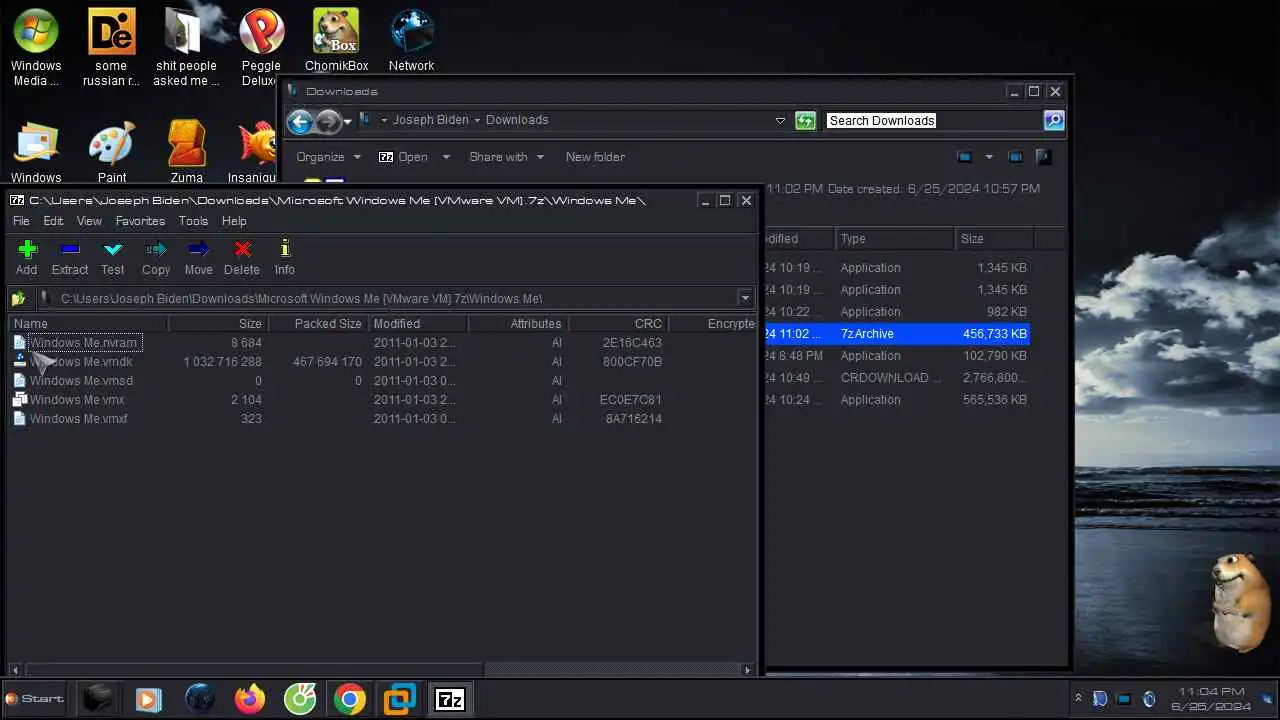Sort Downloads list by Type column
Screen dimensions: 1280x720
[x=894, y=239]
